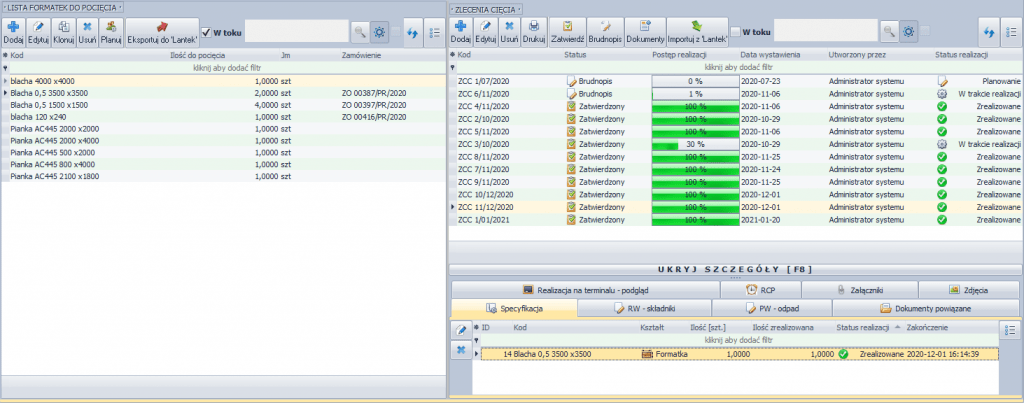Click the Planuj toolbar button
This screenshot has height=403, width=1024.
[x=111, y=31]
